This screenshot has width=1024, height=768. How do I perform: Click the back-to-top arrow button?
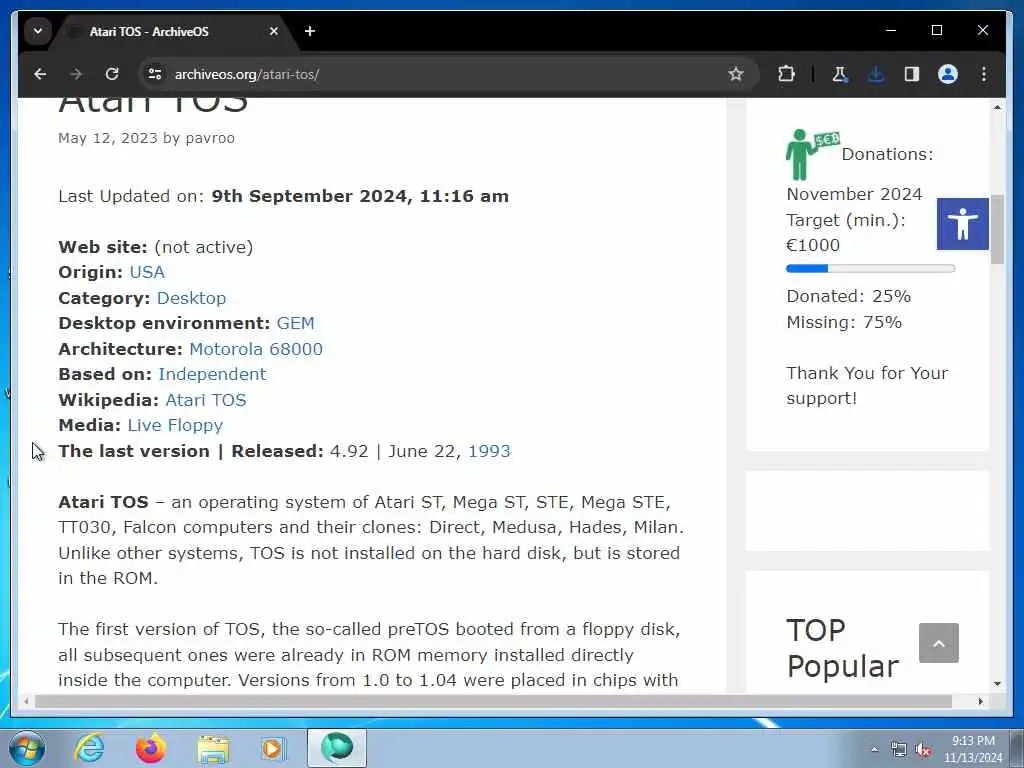tap(938, 643)
